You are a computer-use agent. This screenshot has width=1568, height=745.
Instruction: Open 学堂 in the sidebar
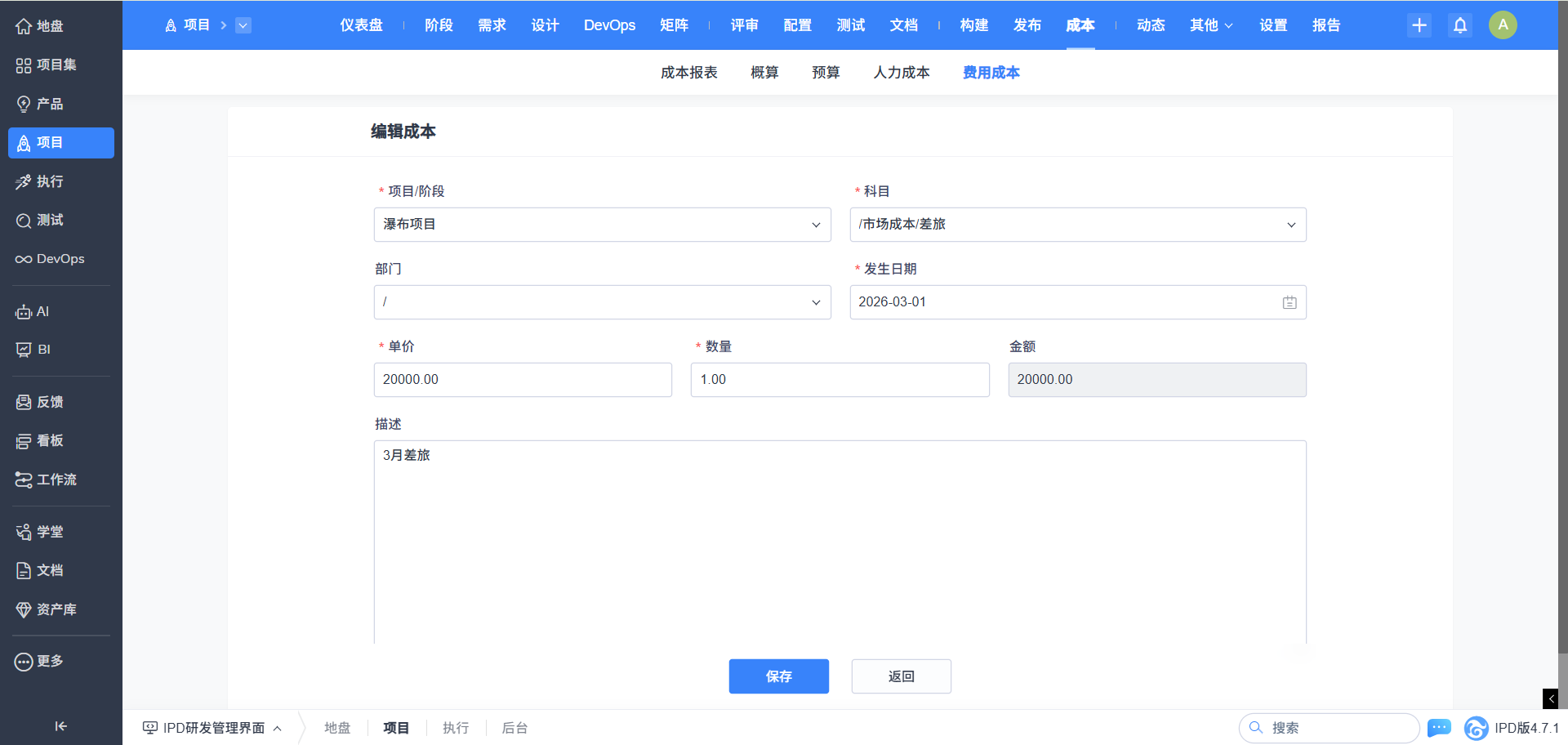tap(60, 532)
